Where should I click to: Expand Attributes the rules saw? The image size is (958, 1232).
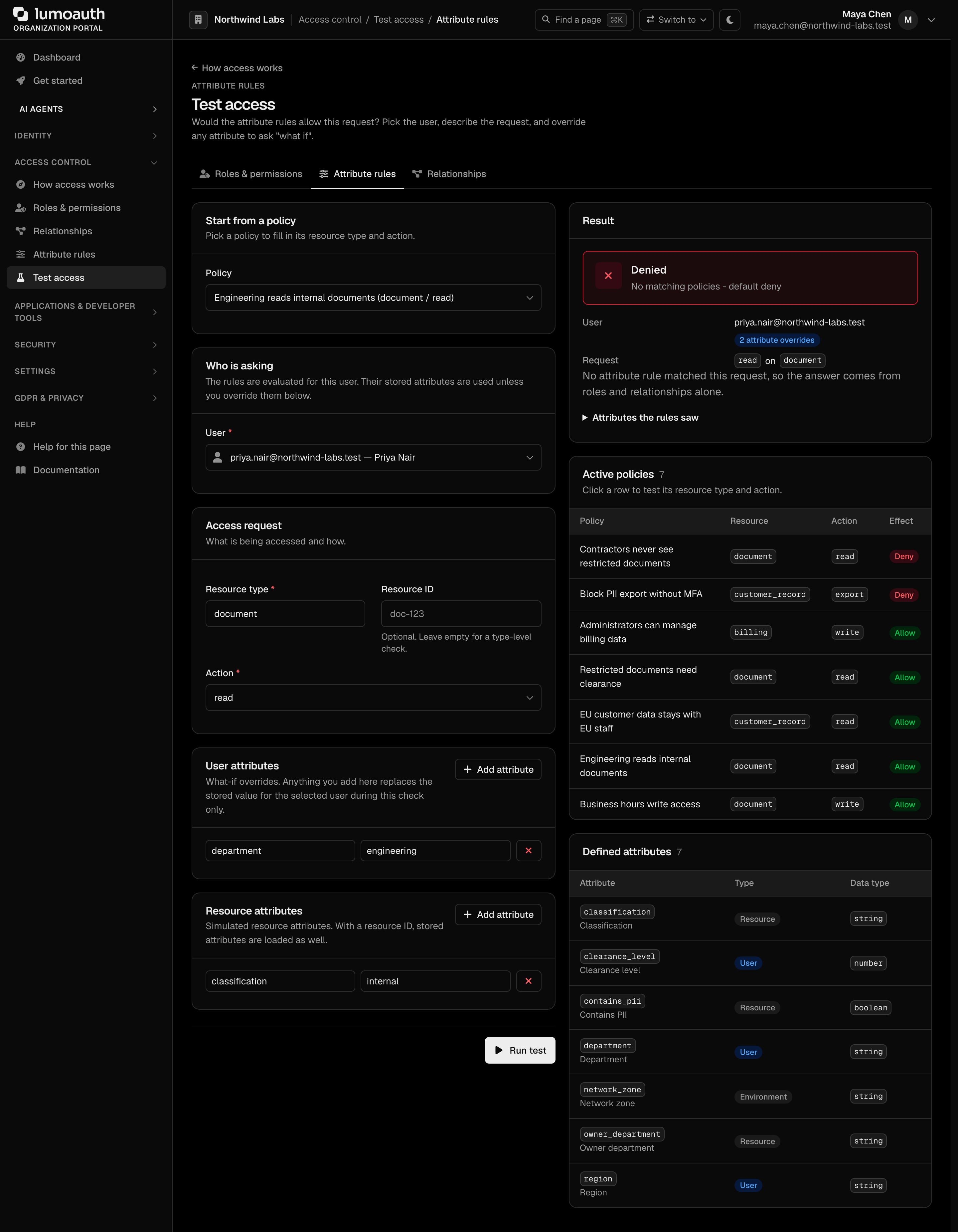(x=640, y=417)
